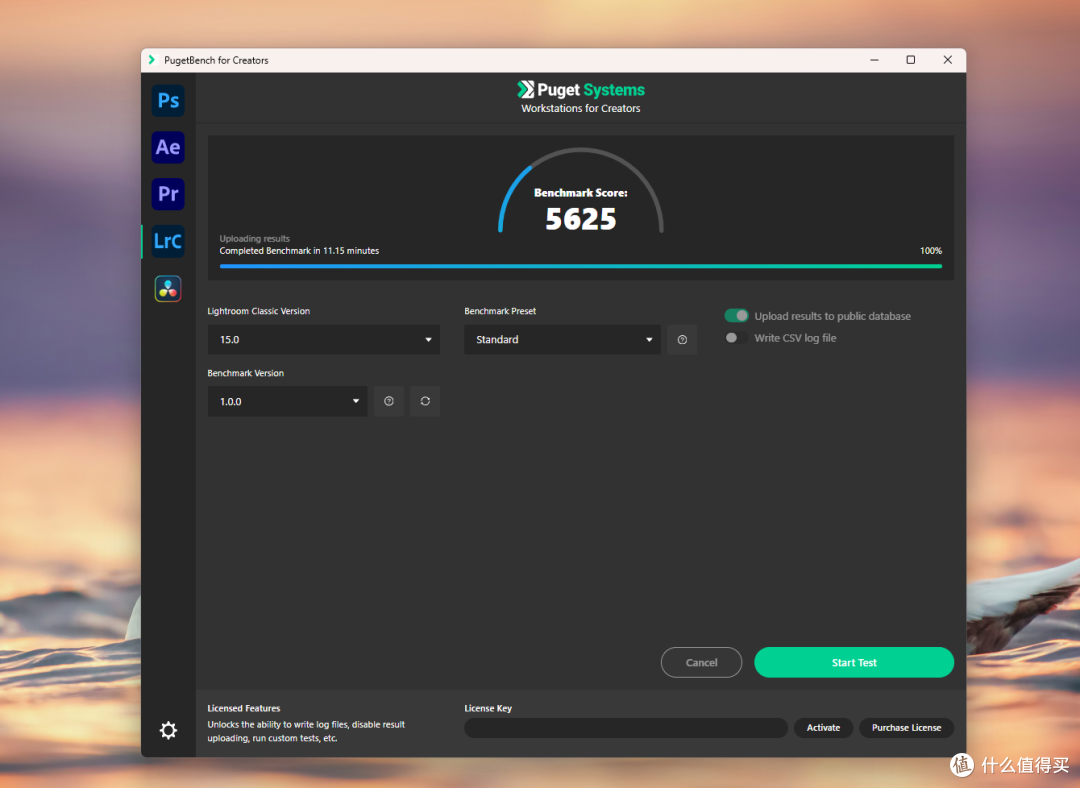
Task: Minimize the PugetBench window
Action: click(x=874, y=60)
